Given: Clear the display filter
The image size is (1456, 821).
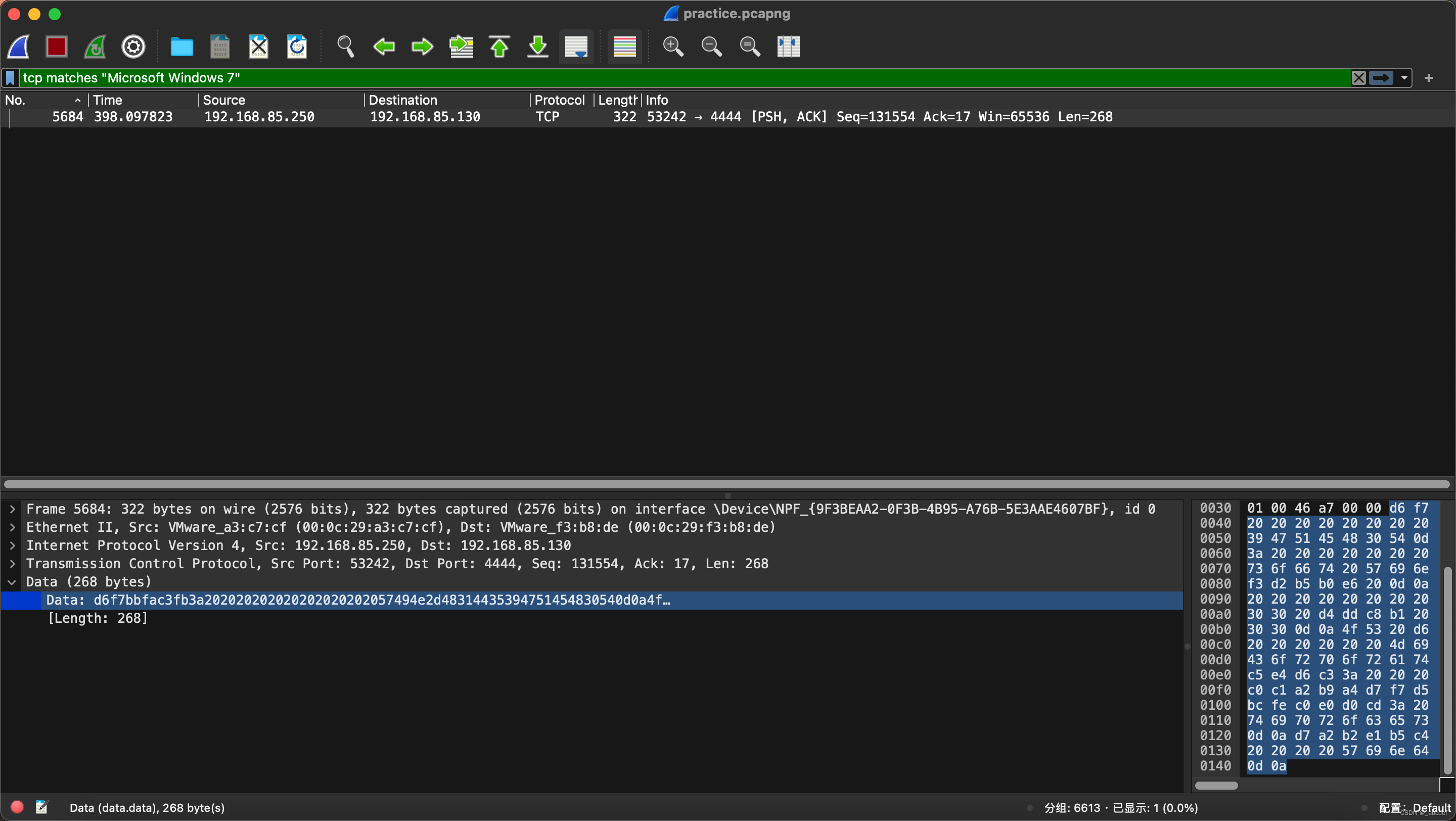Looking at the screenshot, I should (x=1358, y=77).
